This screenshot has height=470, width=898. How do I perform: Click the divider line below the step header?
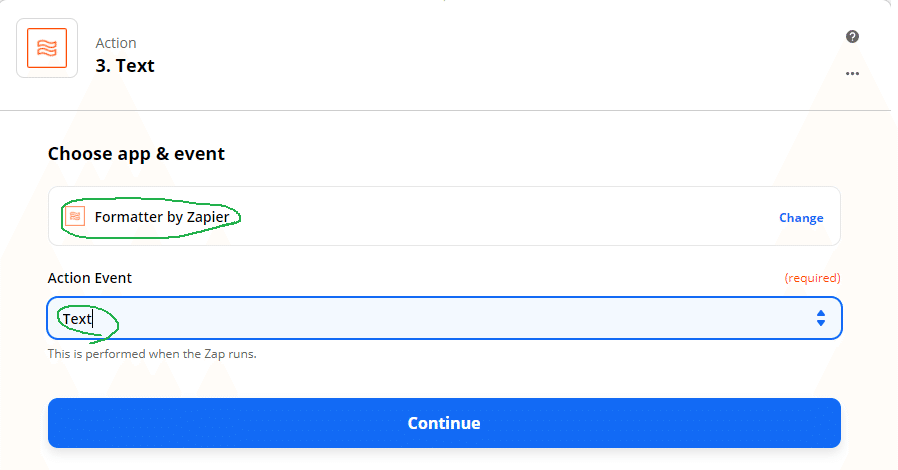pyautogui.click(x=448, y=110)
